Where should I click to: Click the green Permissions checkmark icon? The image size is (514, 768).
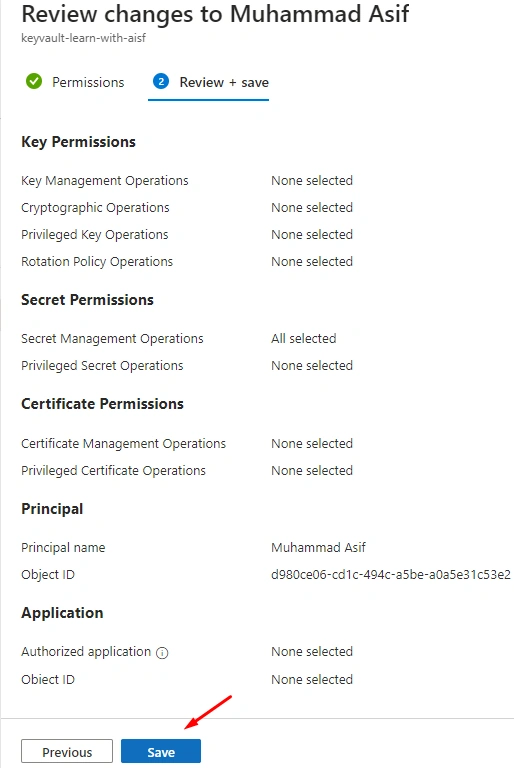coord(34,81)
